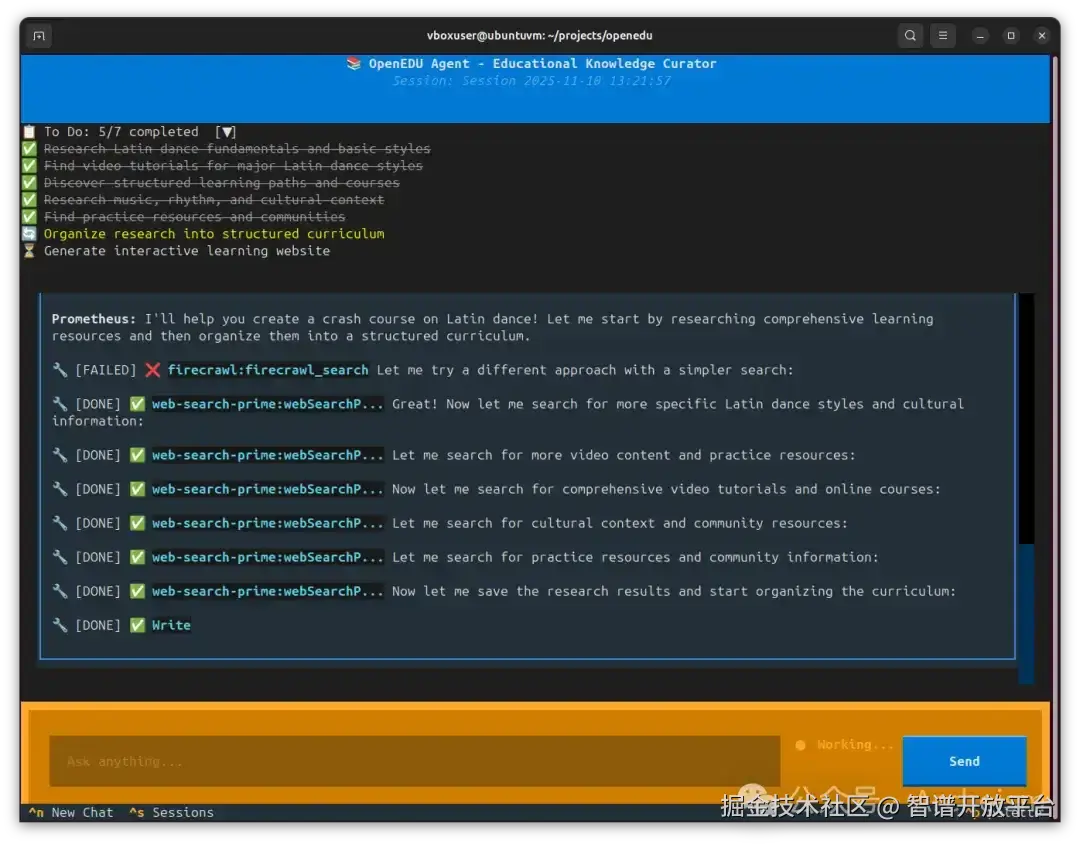Image resolution: width=1080 pixels, height=844 pixels.
Task: Open web-search-prime call before 'Great! Now let me'
Action: (x=267, y=404)
